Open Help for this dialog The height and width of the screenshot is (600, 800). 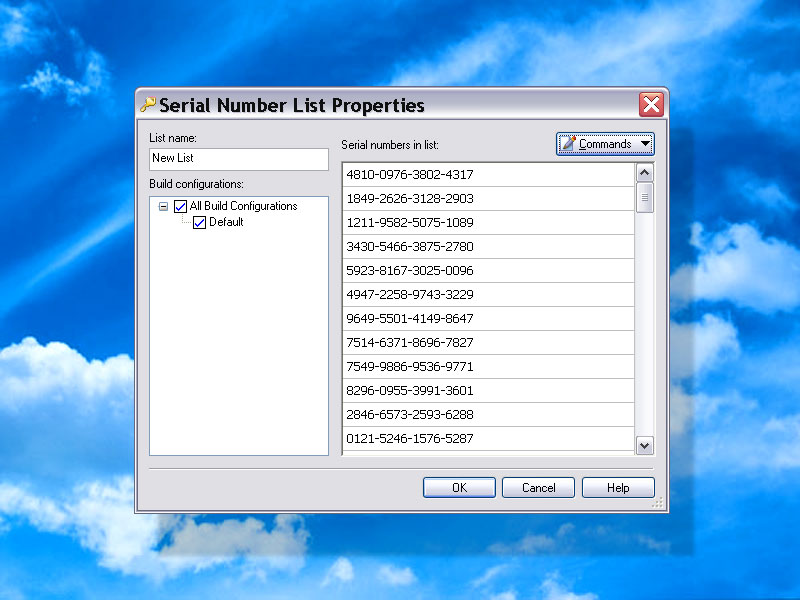click(x=618, y=488)
